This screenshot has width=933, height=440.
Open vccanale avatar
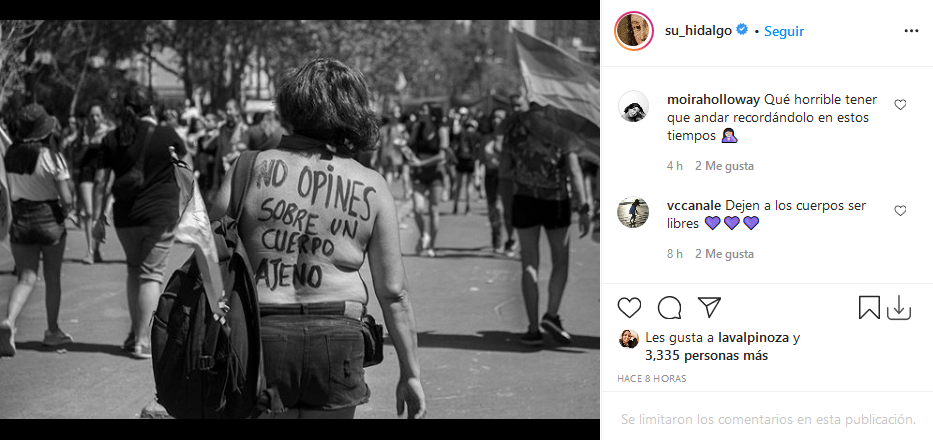click(x=633, y=213)
